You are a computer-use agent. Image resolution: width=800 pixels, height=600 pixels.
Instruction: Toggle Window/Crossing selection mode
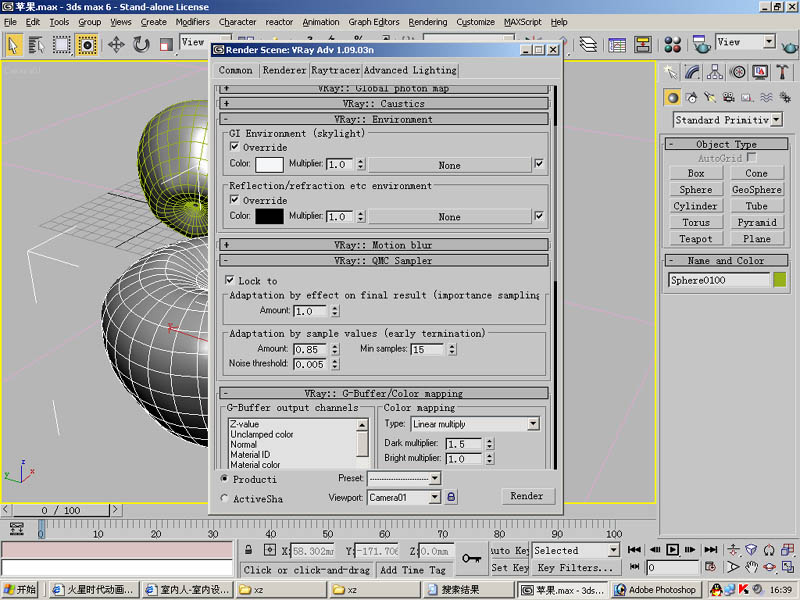point(87,45)
